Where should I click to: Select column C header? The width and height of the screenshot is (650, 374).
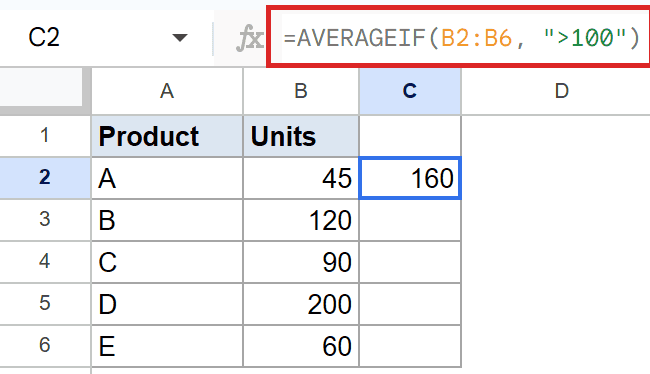[x=410, y=91]
